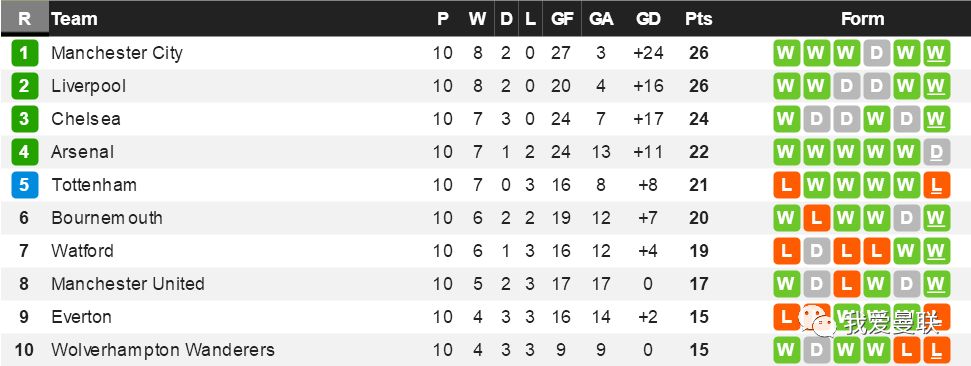Click Tottenham's blue rank 5 badge
The height and width of the screenshot is (366, 971).
coord(24,185)
